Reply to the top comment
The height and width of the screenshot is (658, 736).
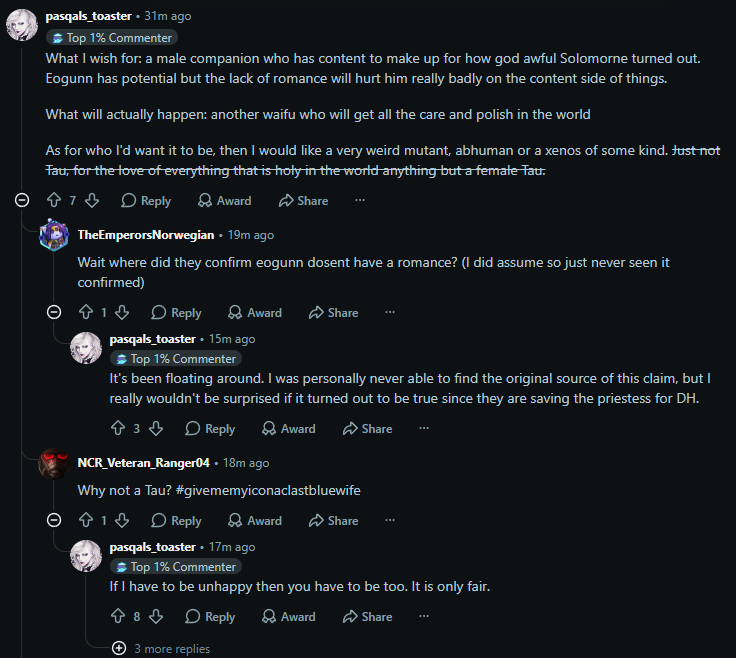click(x=146, y=200)
